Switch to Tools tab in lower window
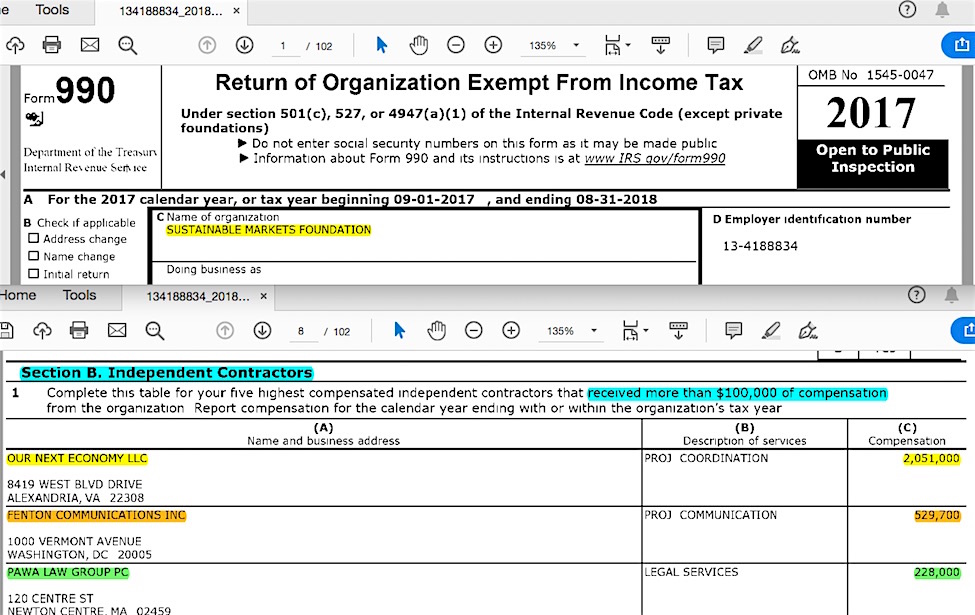 79,296
